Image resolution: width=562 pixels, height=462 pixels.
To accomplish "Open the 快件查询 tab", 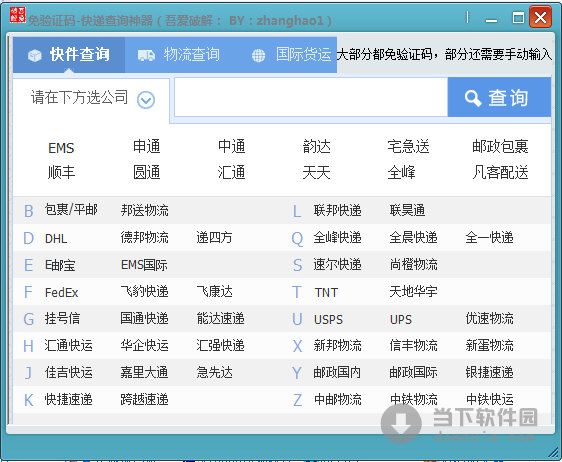I will [69, 55].
